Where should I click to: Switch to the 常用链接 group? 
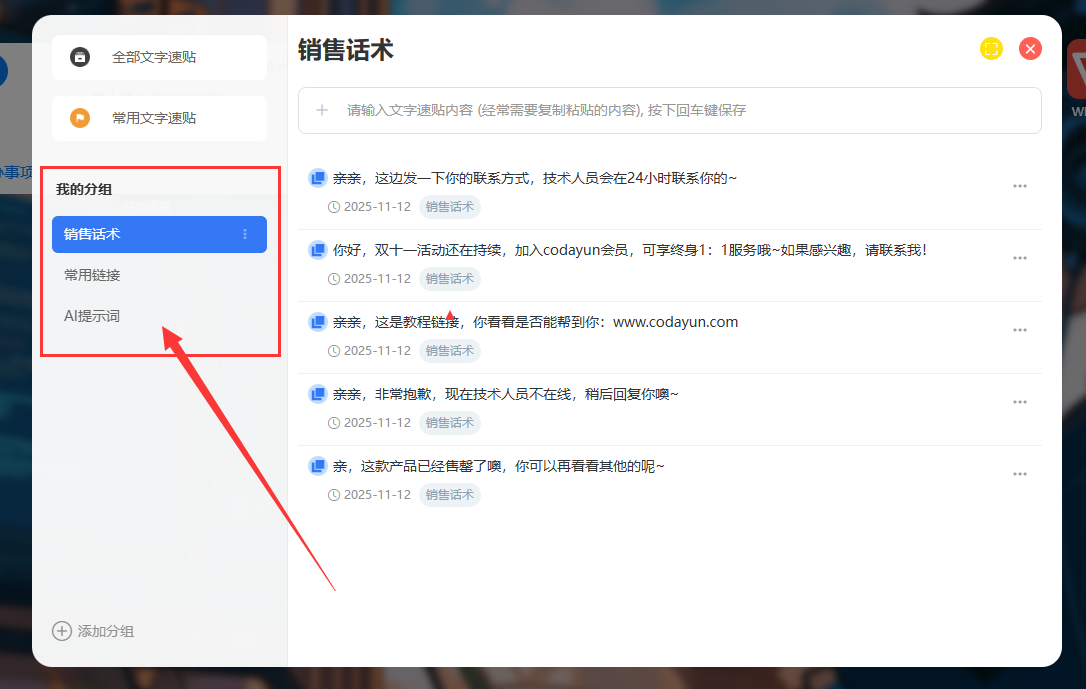pos(92,275)
